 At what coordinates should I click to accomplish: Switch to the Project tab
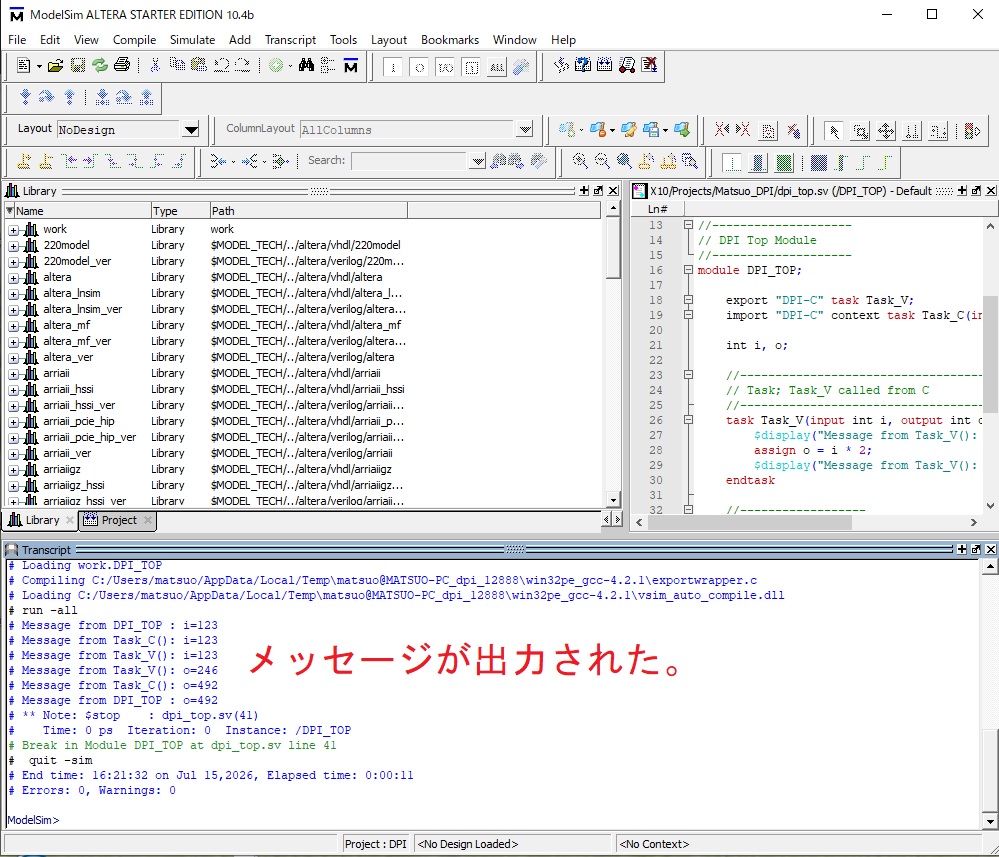point(119,520)
